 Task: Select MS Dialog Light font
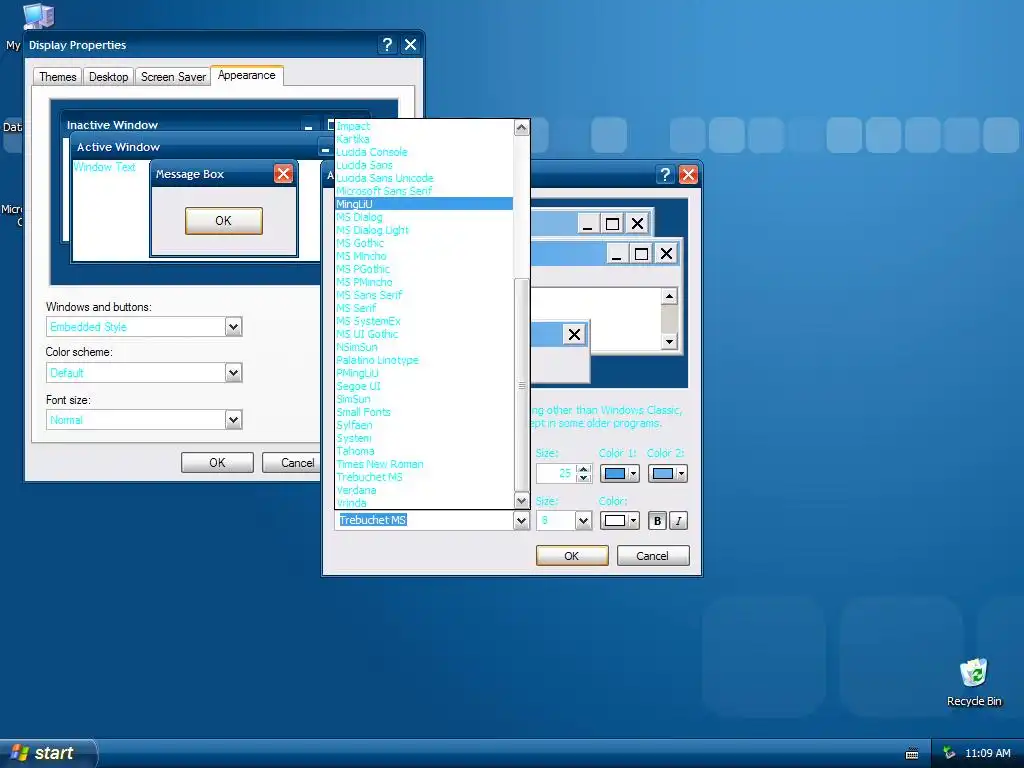point(424,230)
